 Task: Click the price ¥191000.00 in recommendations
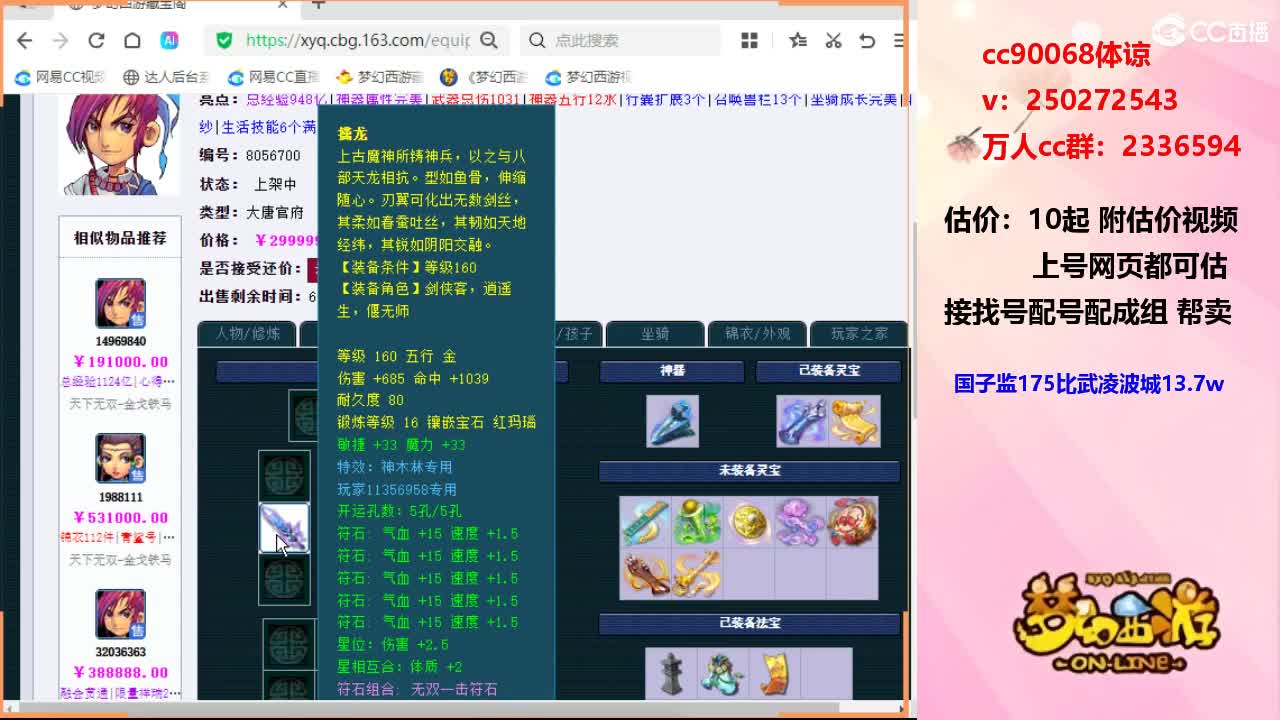click(121, 362)
